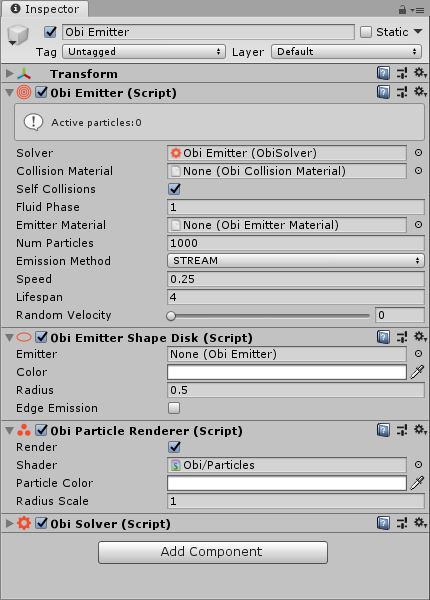Click the Inspector lock icon
This screenshot has width=430, height=600.
(402, 10)
